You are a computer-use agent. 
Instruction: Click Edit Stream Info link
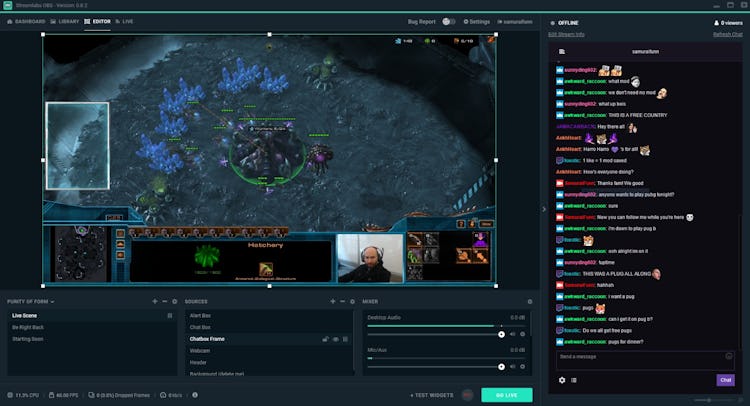[x=566, y=34]
